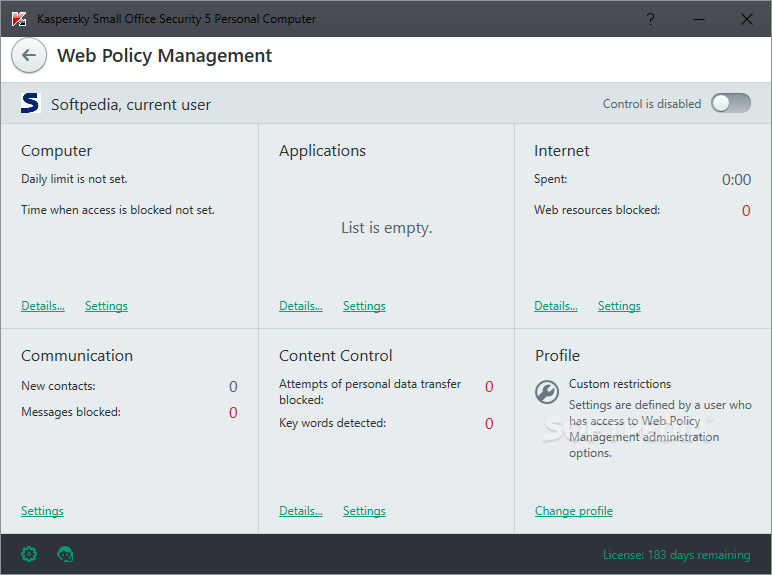Minimize the Kaspersky window

click(x=699, y=19)
